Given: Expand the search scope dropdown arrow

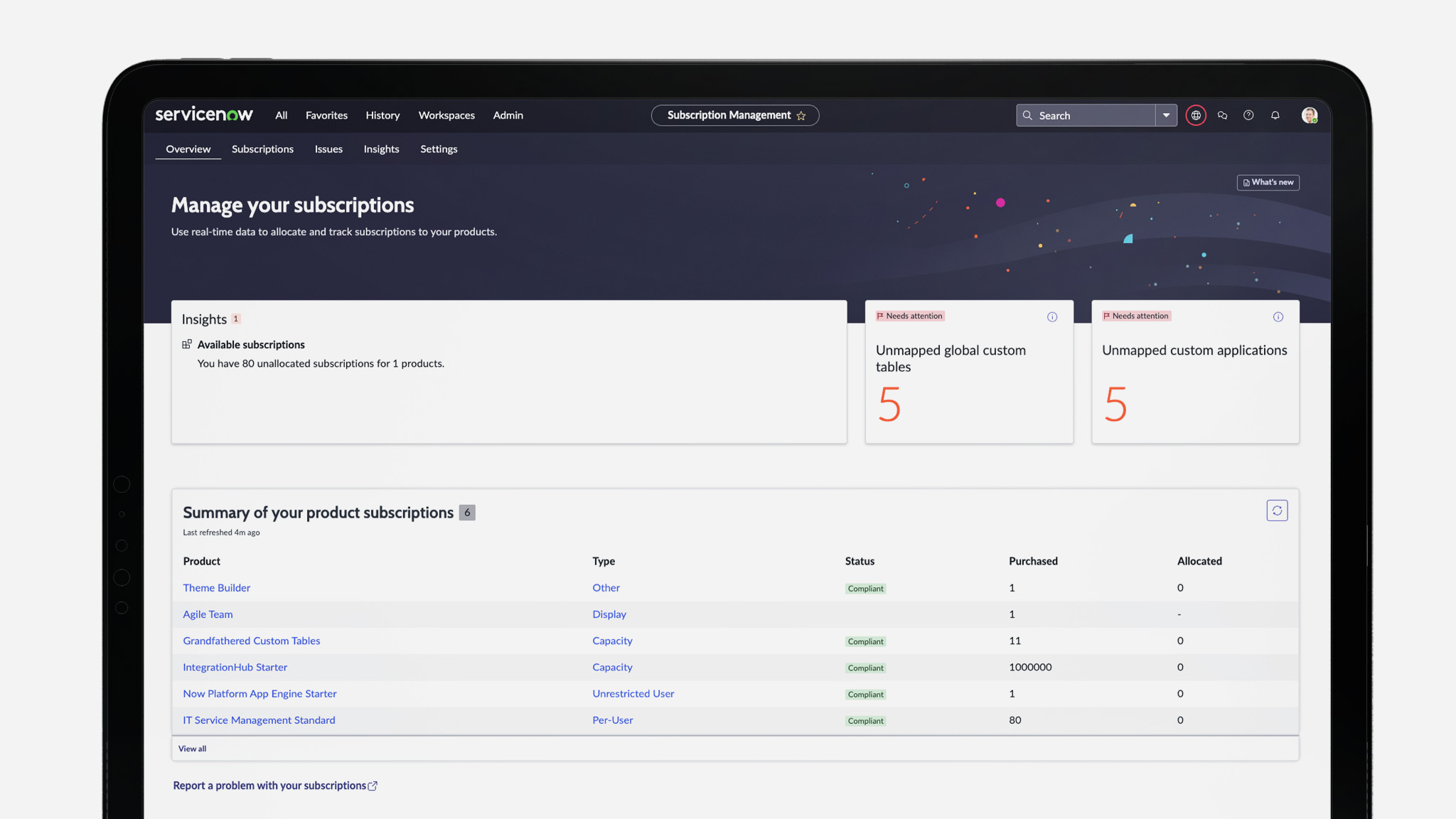Looking at the screenshot, I should point(1166,115).
